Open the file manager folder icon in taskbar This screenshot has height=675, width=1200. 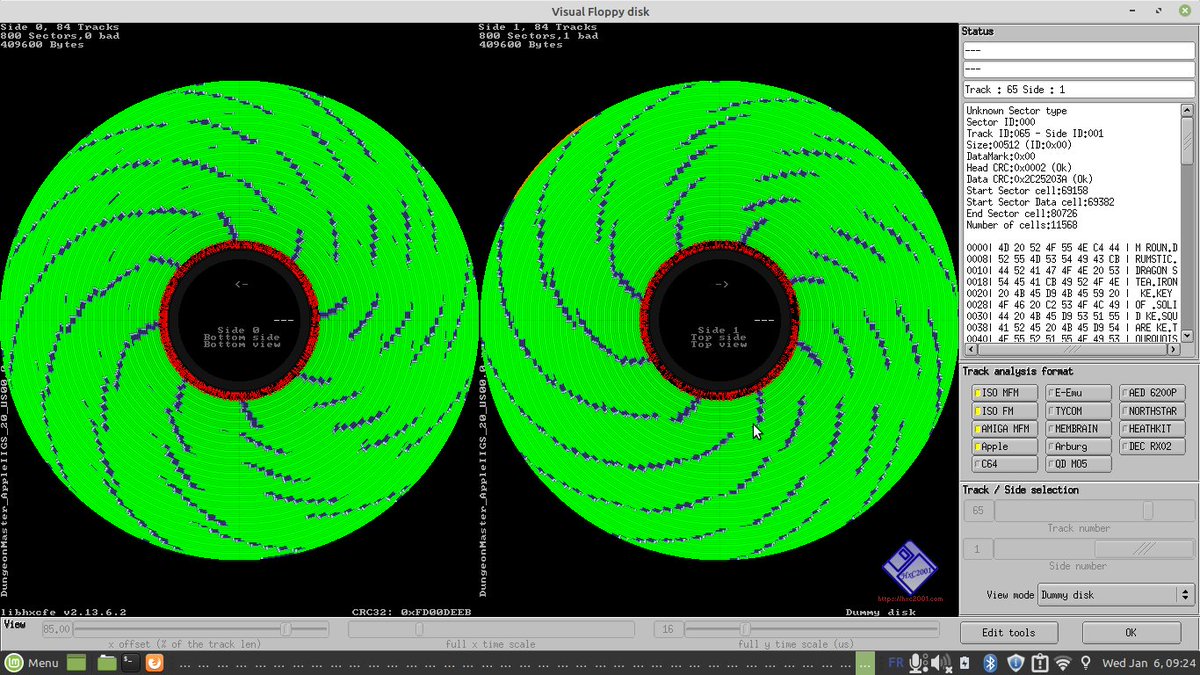[x=107, y=663]
